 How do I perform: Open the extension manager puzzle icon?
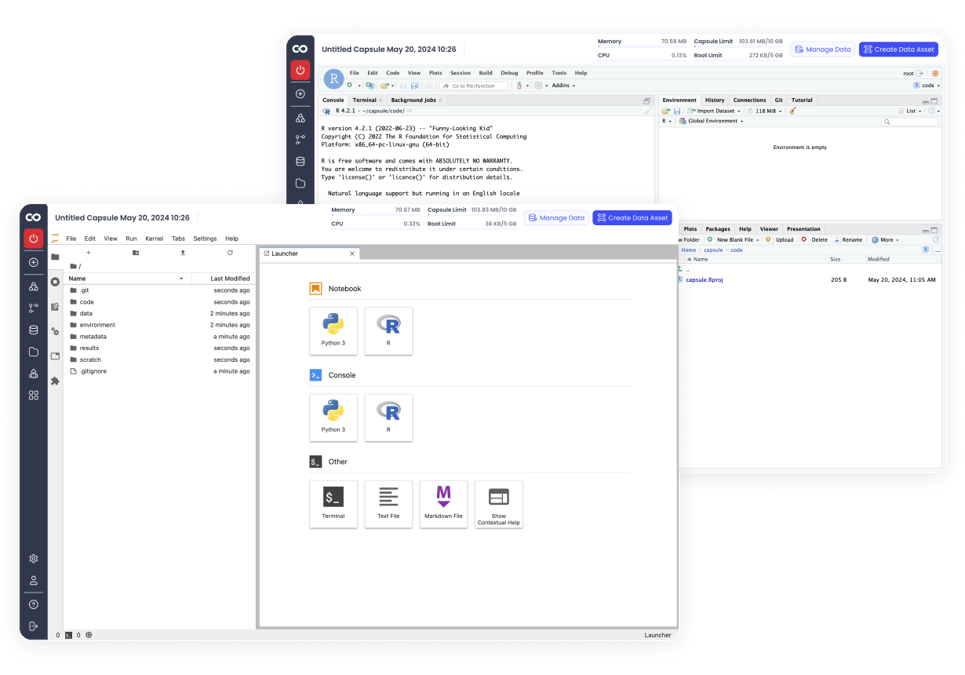tap(55, 381)
